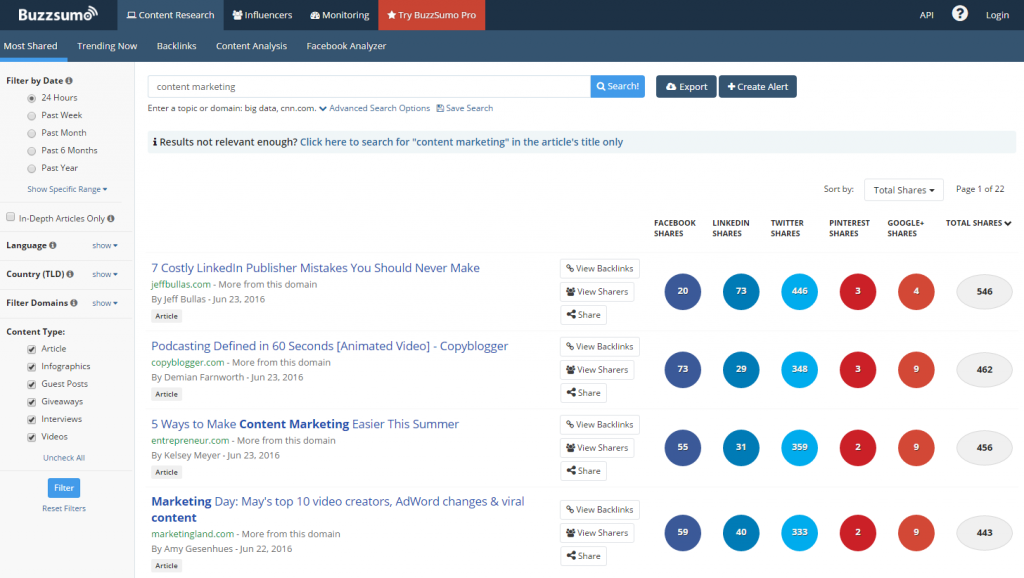Click the Filter Domains info icon
Image resolution: width=1024 pixels, height=578 pixels.
click(x=74, y=302)
